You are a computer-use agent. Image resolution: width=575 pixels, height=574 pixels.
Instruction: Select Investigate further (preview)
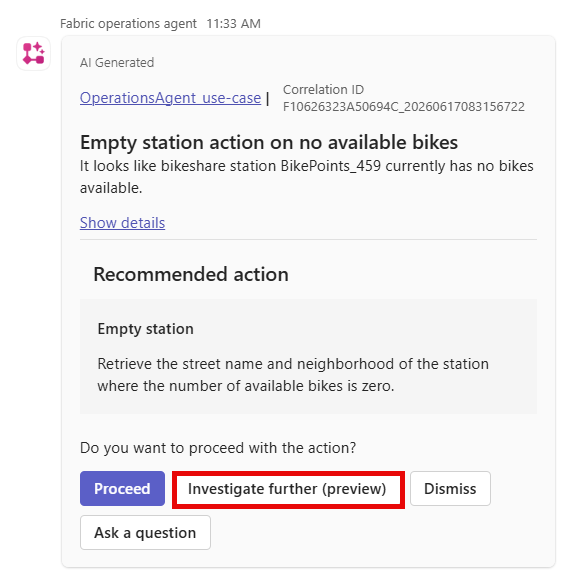click(x=288, y=489)
